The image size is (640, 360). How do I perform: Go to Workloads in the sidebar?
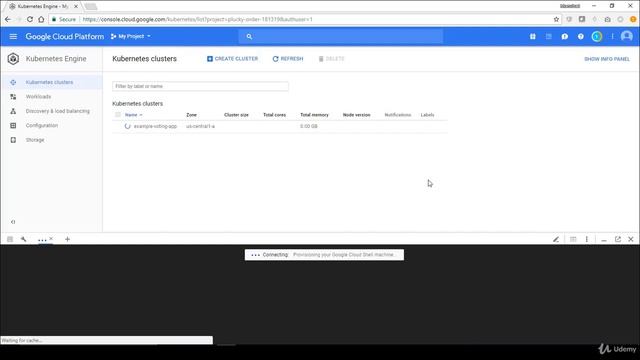coord(38,97)
